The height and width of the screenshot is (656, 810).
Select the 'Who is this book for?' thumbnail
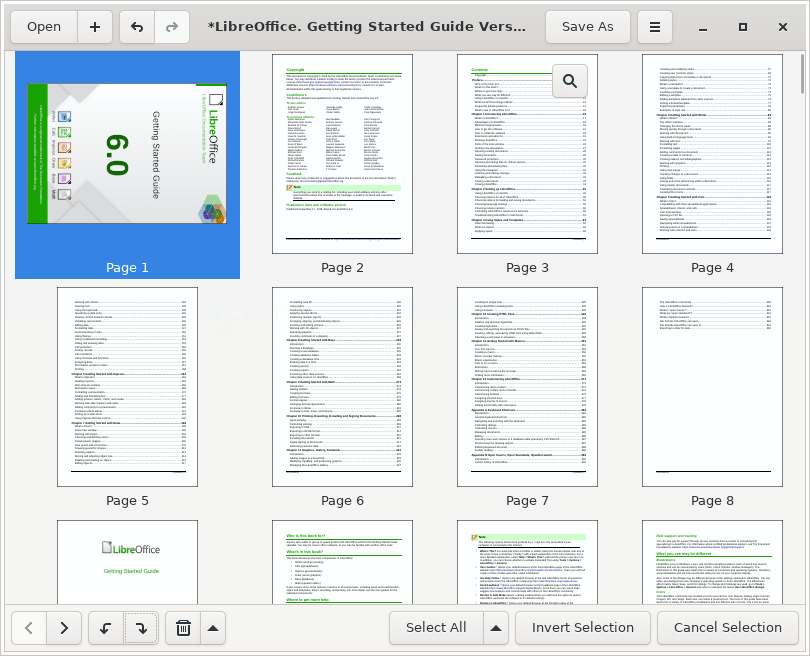point(342,562)
